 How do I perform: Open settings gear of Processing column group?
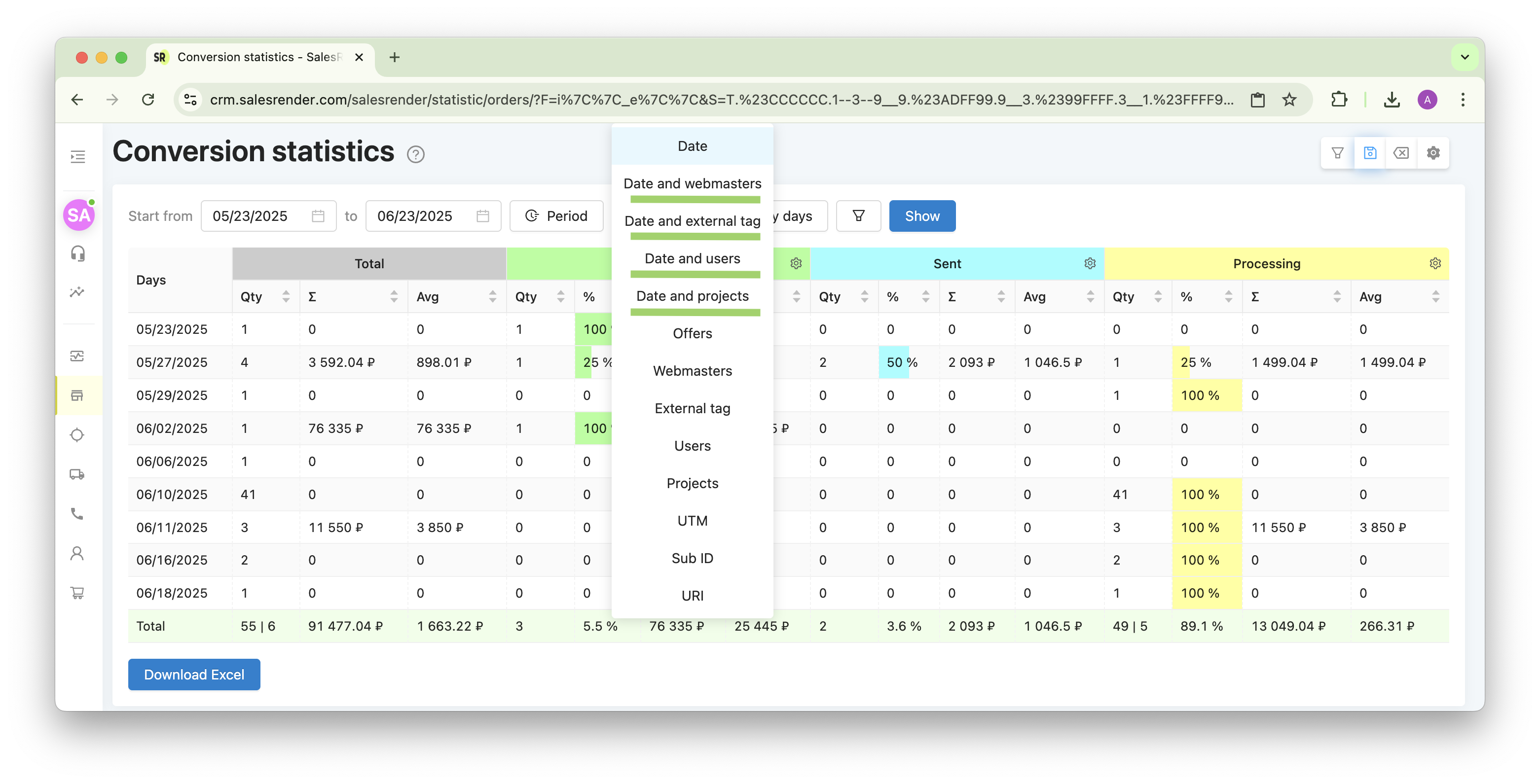[x=1435, y=263]
